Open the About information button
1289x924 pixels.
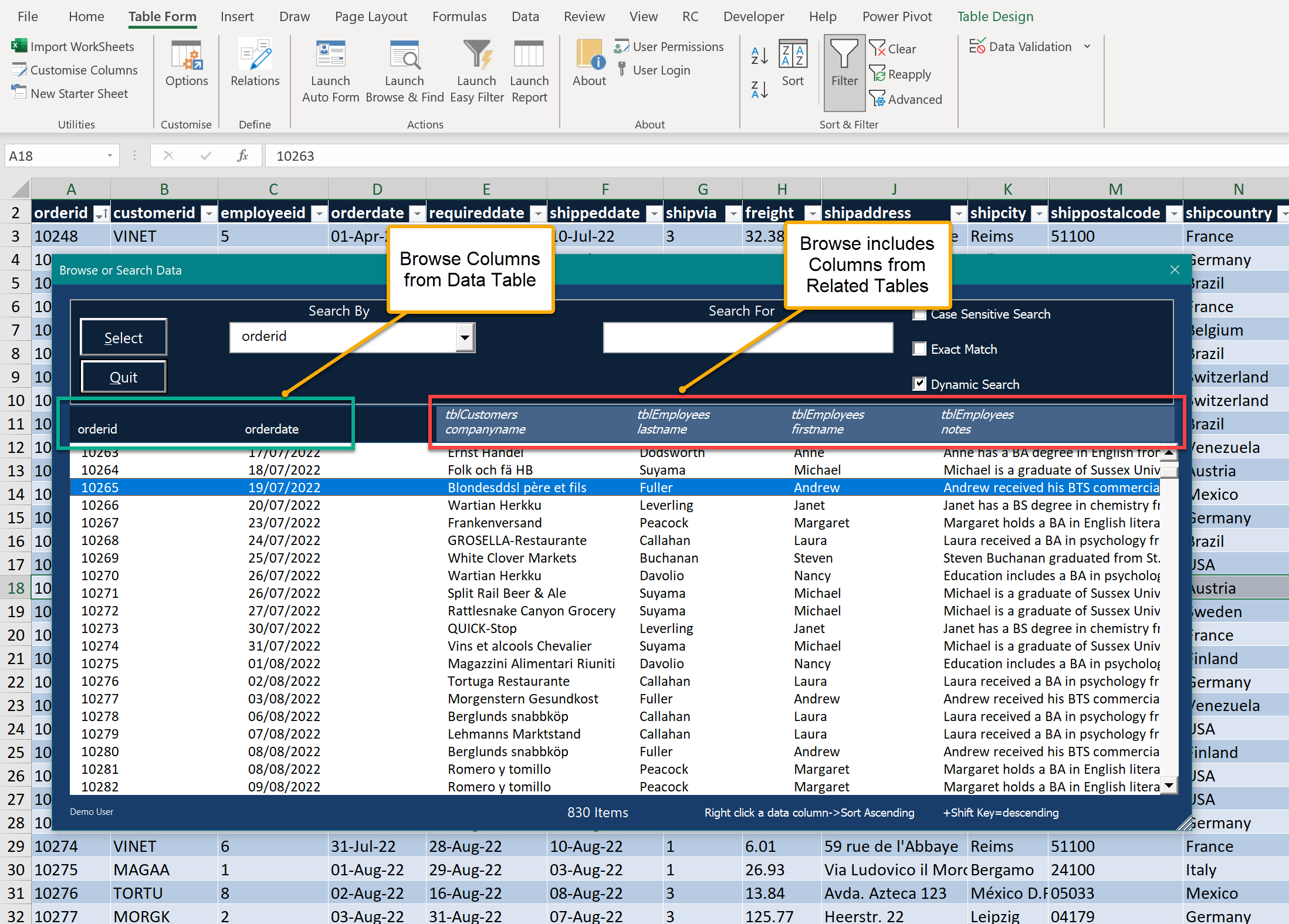pos(589,63)
